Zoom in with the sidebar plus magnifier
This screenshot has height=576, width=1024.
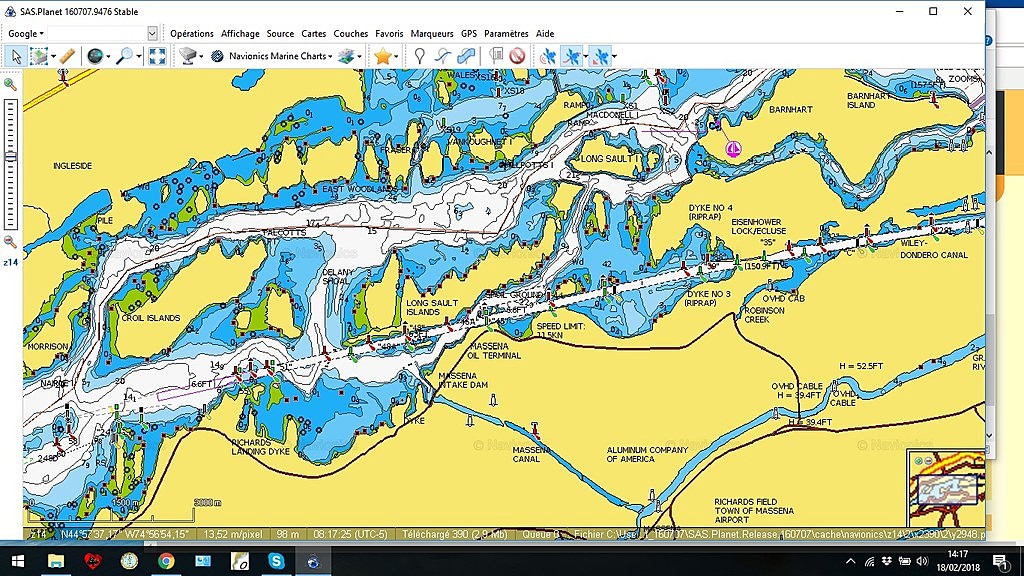pos(10,84)
